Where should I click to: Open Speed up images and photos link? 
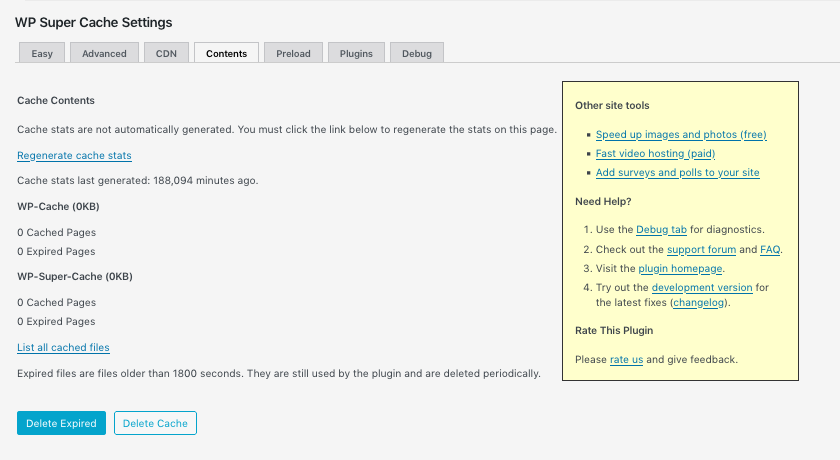pyautogui.click(x=681, y=134)
